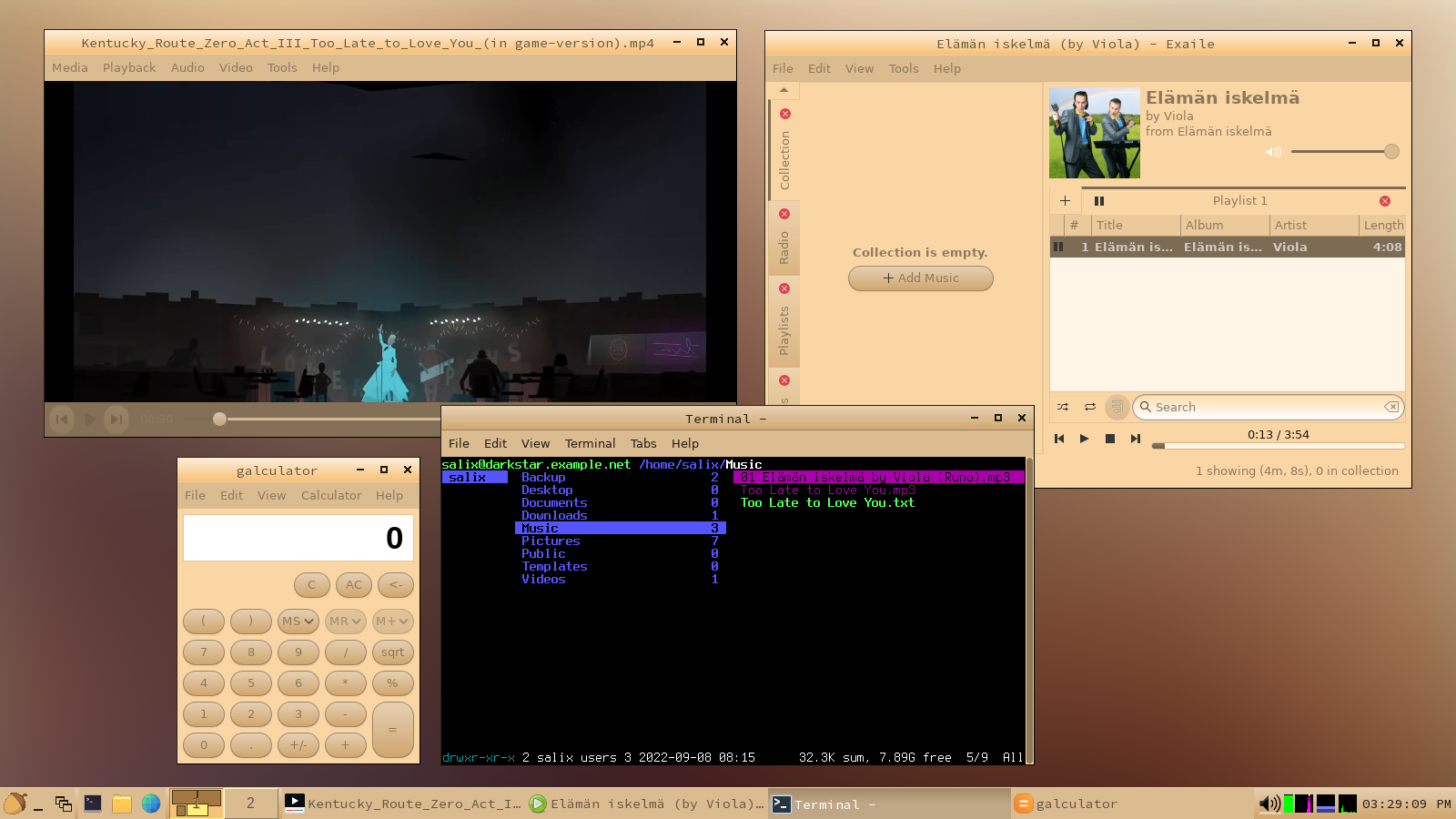Open the Collection side tab in Exaile
1456x819 pixels.
(784, 160)
